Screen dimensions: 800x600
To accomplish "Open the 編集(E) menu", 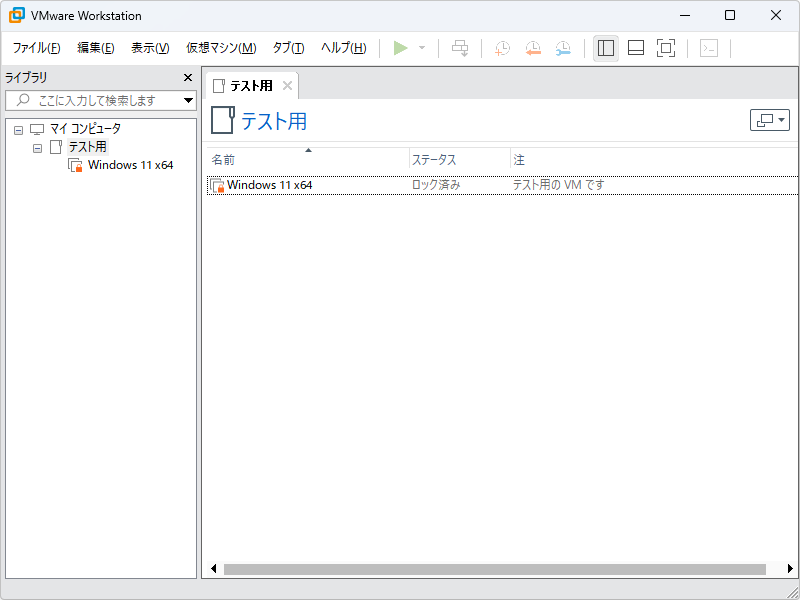I will [x=96, y=48].
